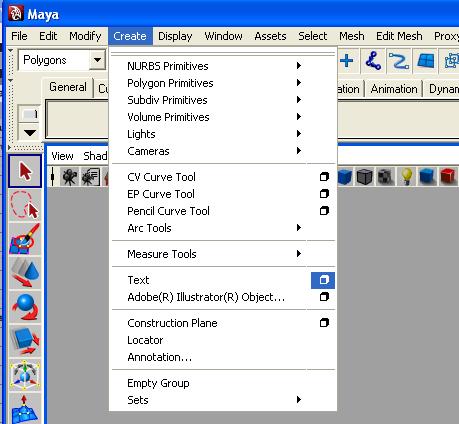Image resolution: width=459 pixels, height=424 pixels.
Task: Select the arrow Select tool
Action: tap(25, 171)
